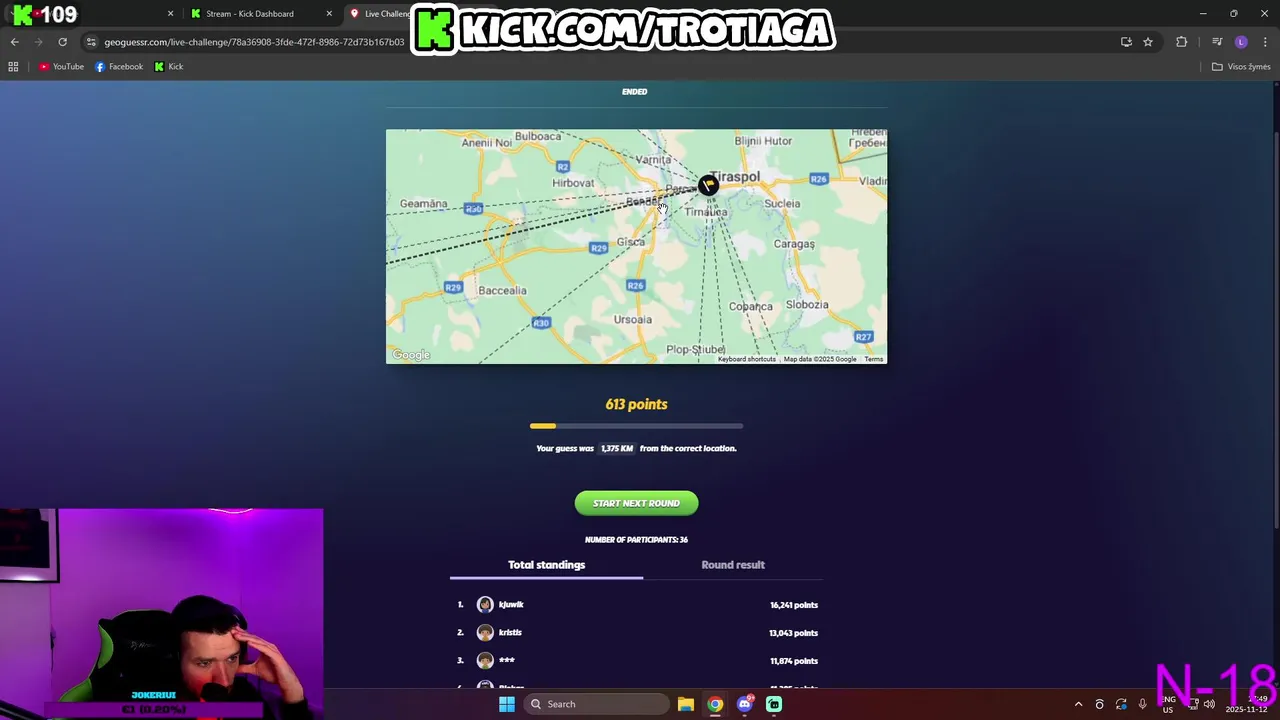1280x720 pixels.
Task: Open map Terms link
Action: 874,359
